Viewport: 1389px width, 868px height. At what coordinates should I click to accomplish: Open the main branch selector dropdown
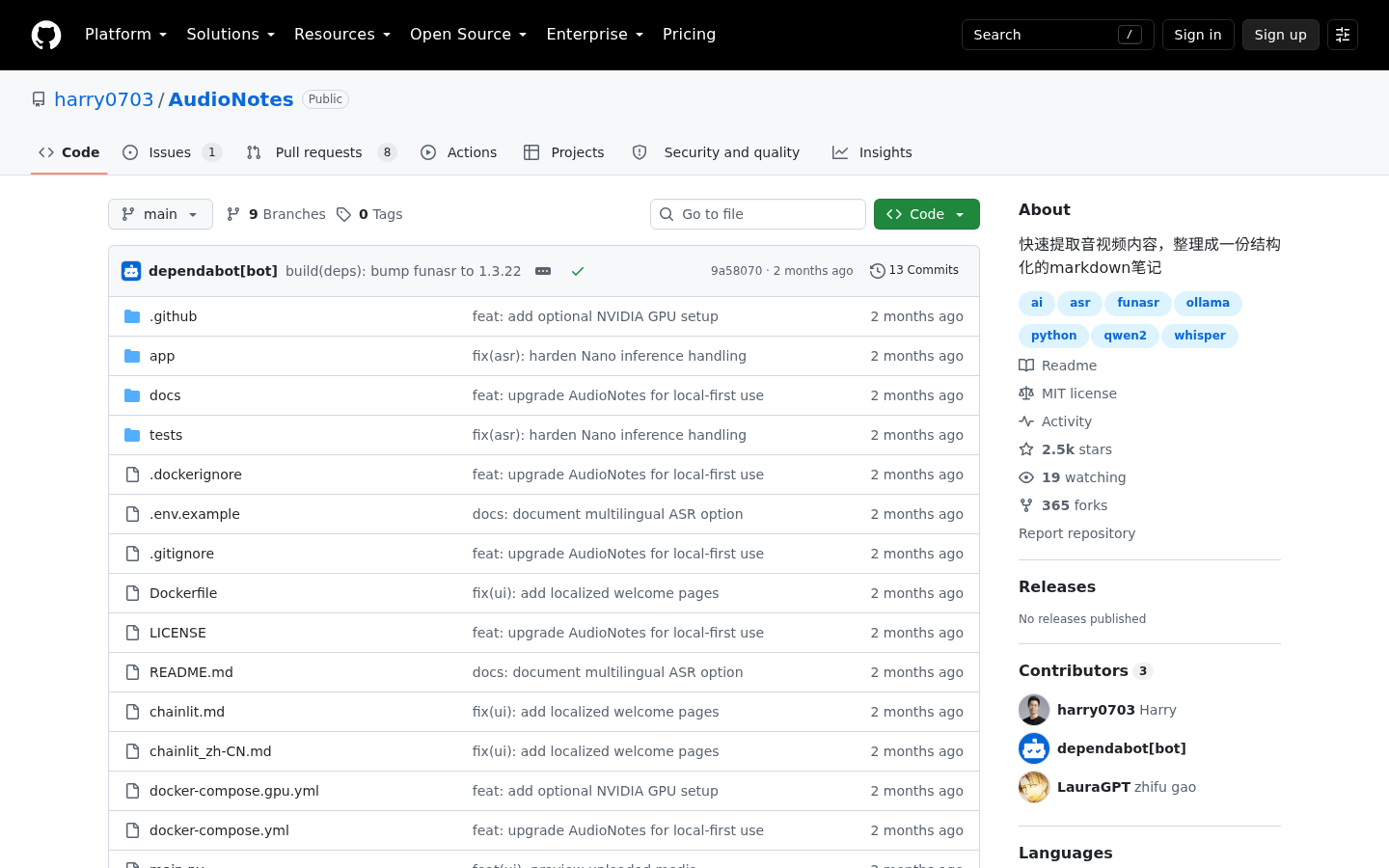point(160,214)
